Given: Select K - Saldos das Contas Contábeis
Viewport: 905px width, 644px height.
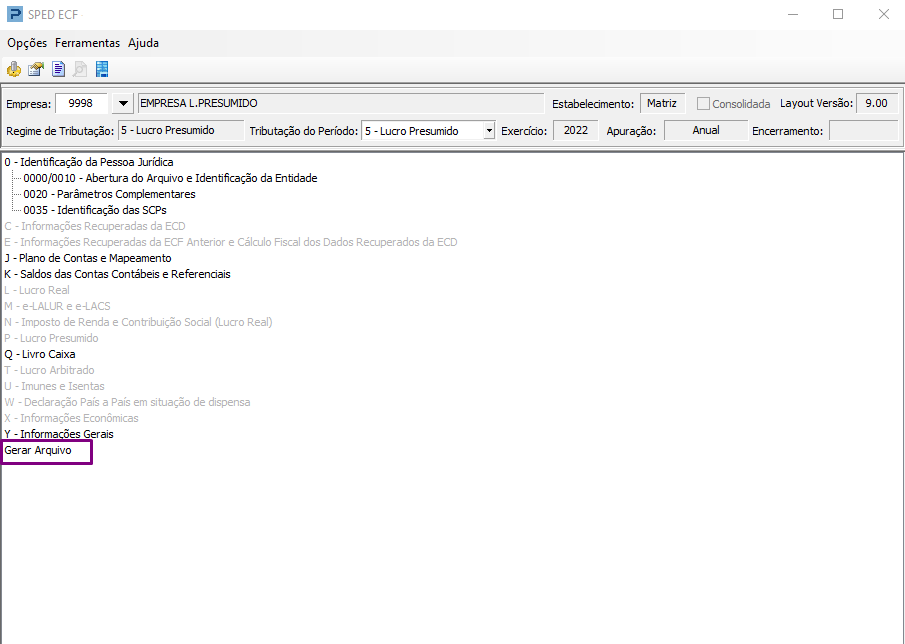Looking at the screenshot, I should click(x=117, y=274).
